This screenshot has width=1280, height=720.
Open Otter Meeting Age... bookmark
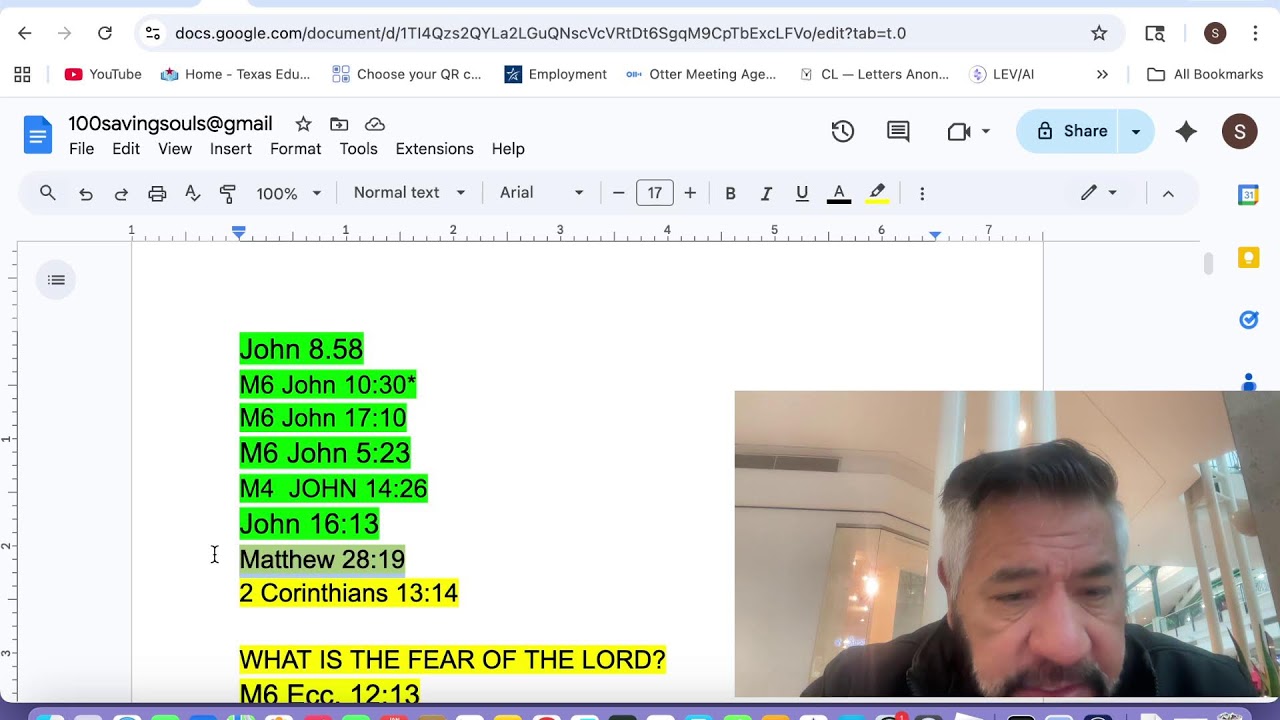(701, 74)
